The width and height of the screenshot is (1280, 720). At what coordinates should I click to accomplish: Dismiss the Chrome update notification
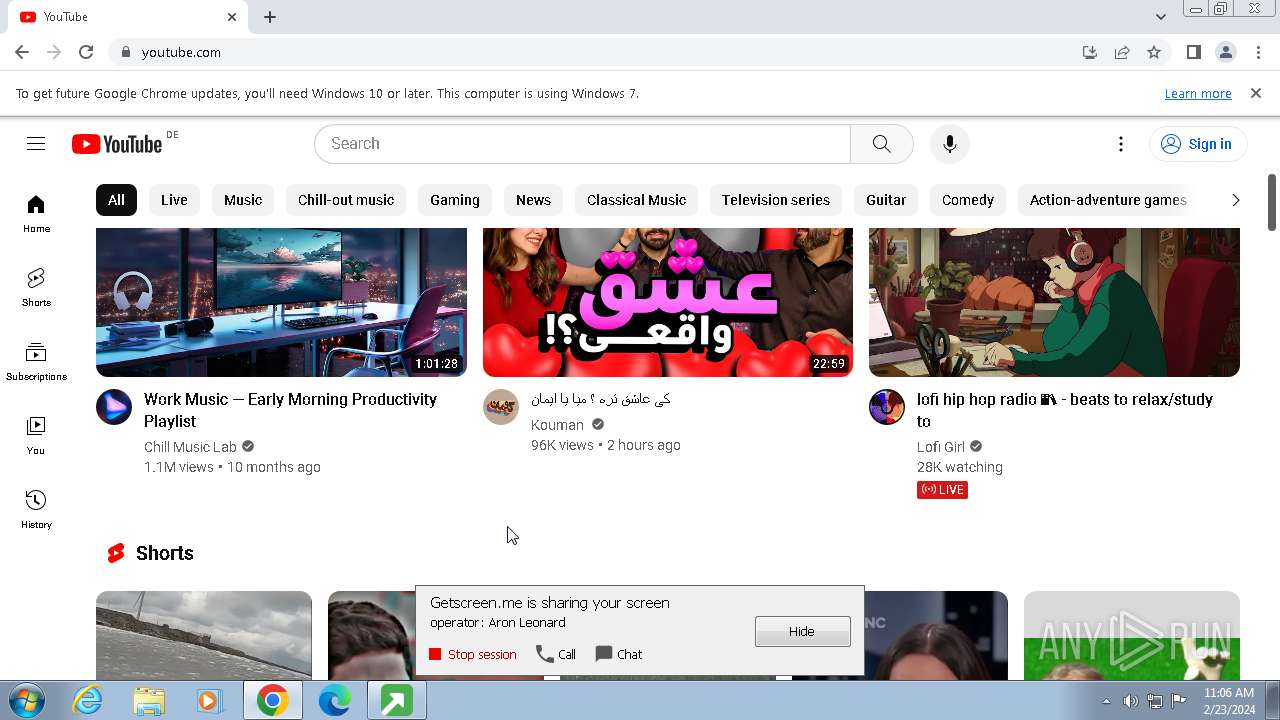(x=1256, y=93)
